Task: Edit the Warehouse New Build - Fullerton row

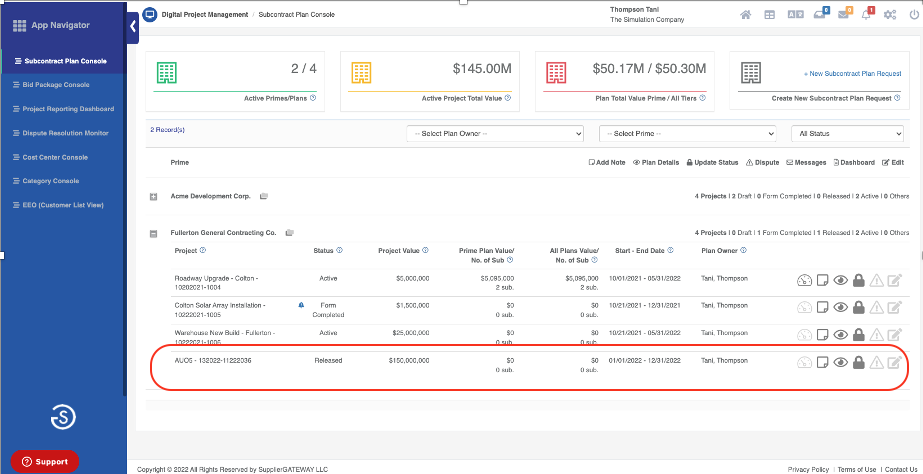Action: (x=895, y=335)
